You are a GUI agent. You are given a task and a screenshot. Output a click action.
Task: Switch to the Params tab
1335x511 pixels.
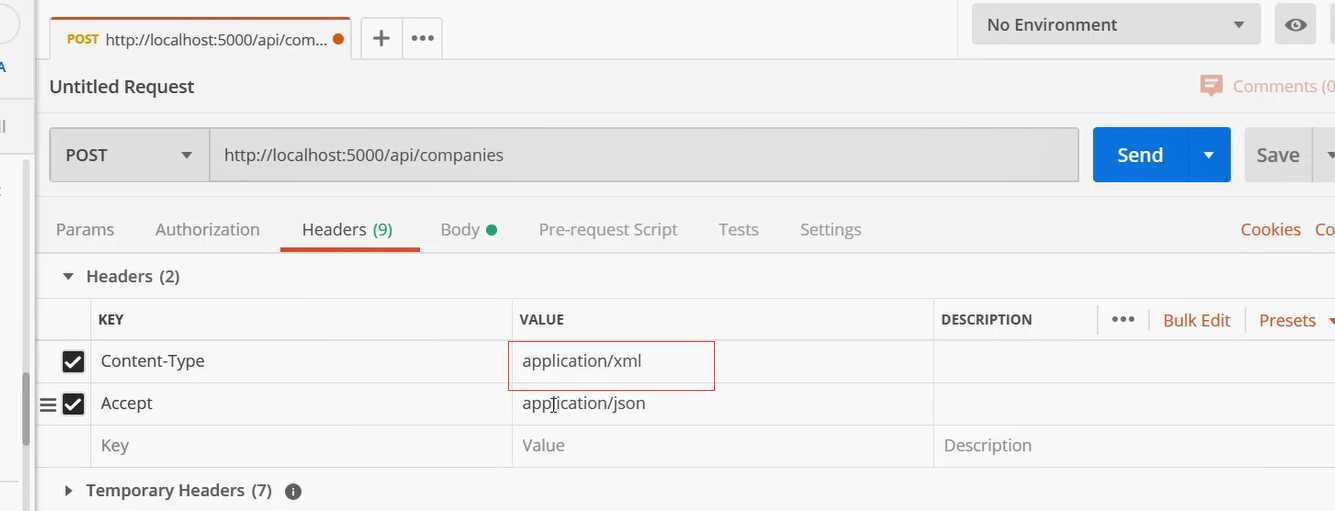[85, 229]
